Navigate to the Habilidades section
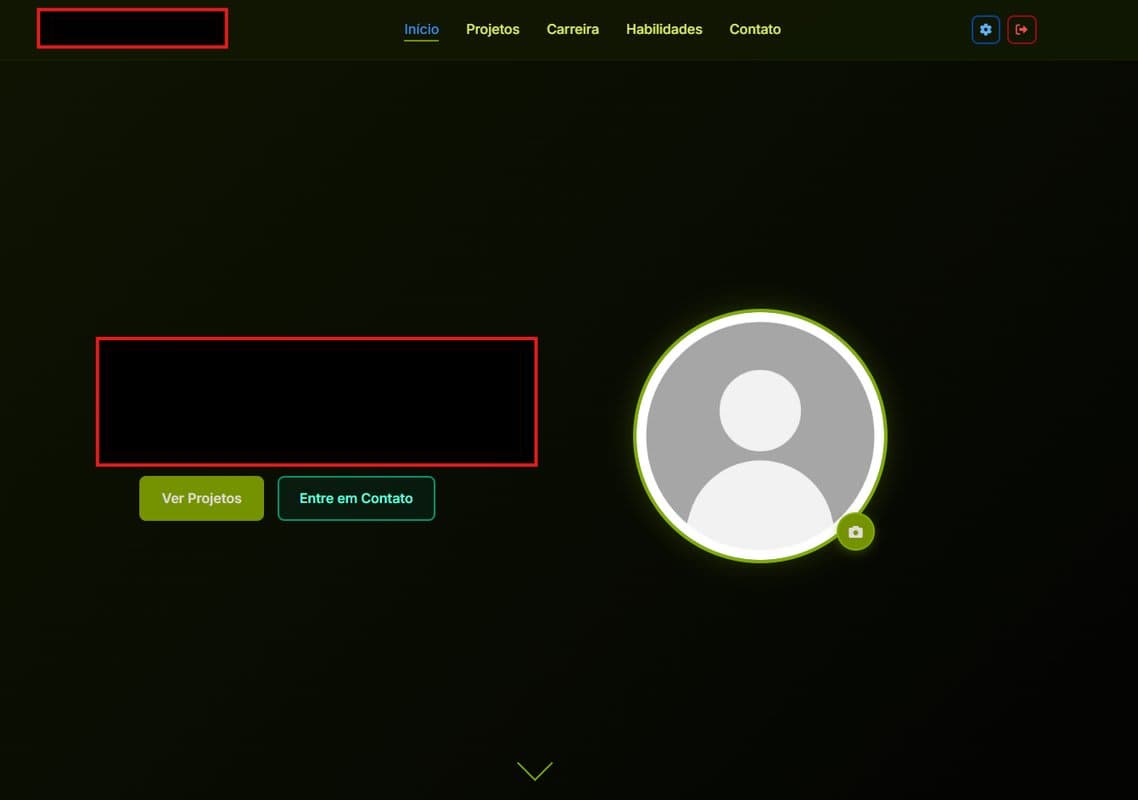Screen dimensions: 1138x800 click(x=664, y=30)
